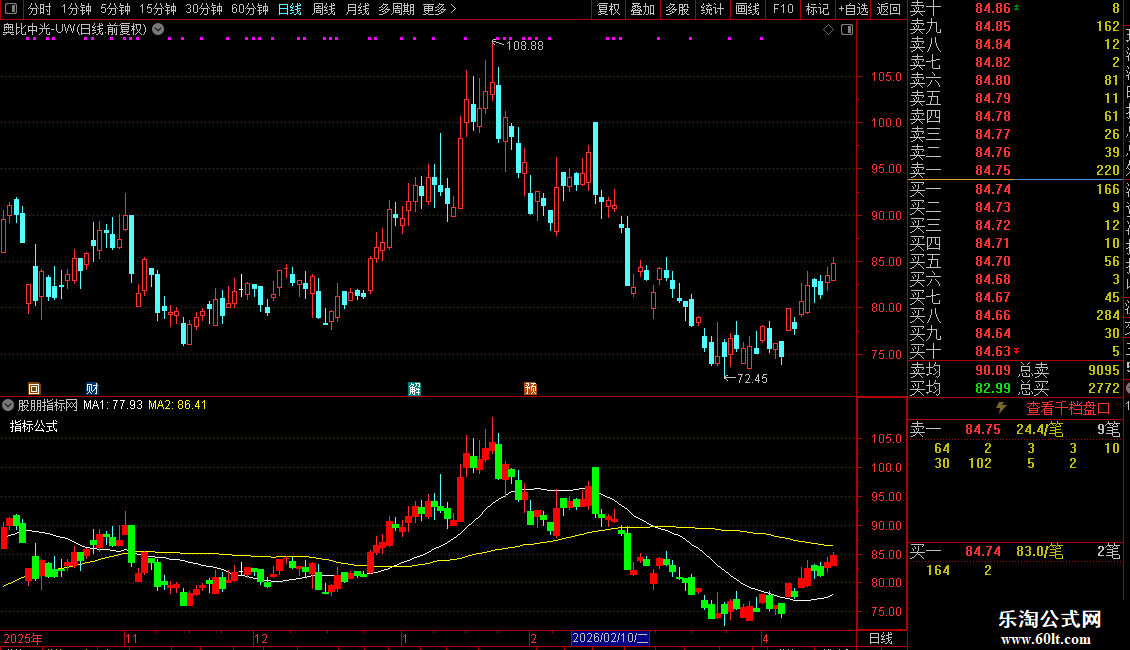The height and width of the screenshot is (650, 1130).
Task: Click the 108.88 high price label
Action: [525, 45]
